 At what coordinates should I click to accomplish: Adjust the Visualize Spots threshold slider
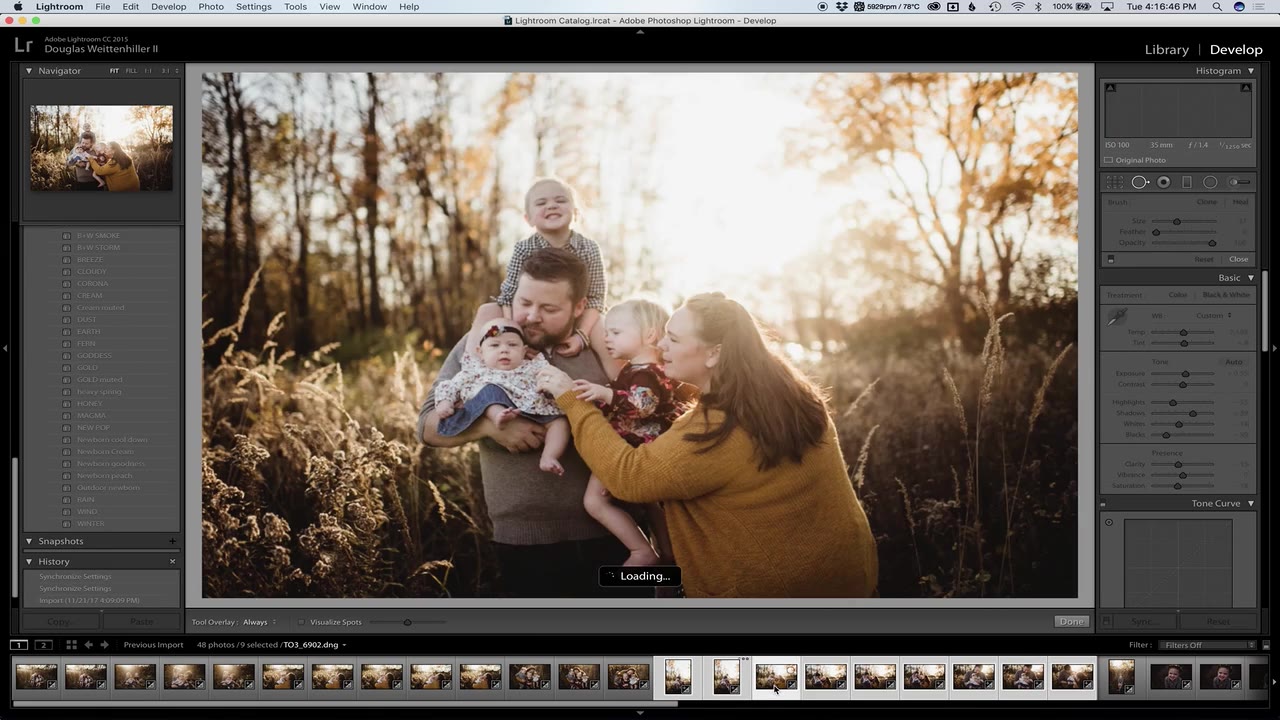tap(408, 622)
